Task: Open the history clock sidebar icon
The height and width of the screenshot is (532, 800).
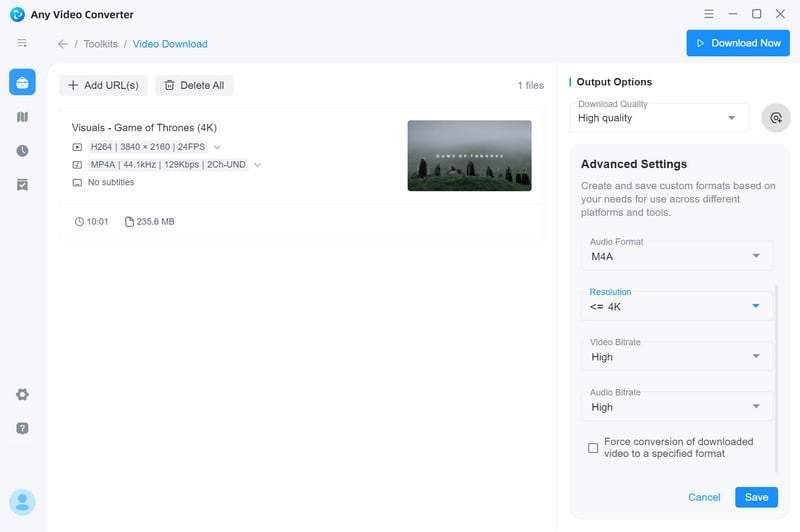Action: tap(22, 150)
